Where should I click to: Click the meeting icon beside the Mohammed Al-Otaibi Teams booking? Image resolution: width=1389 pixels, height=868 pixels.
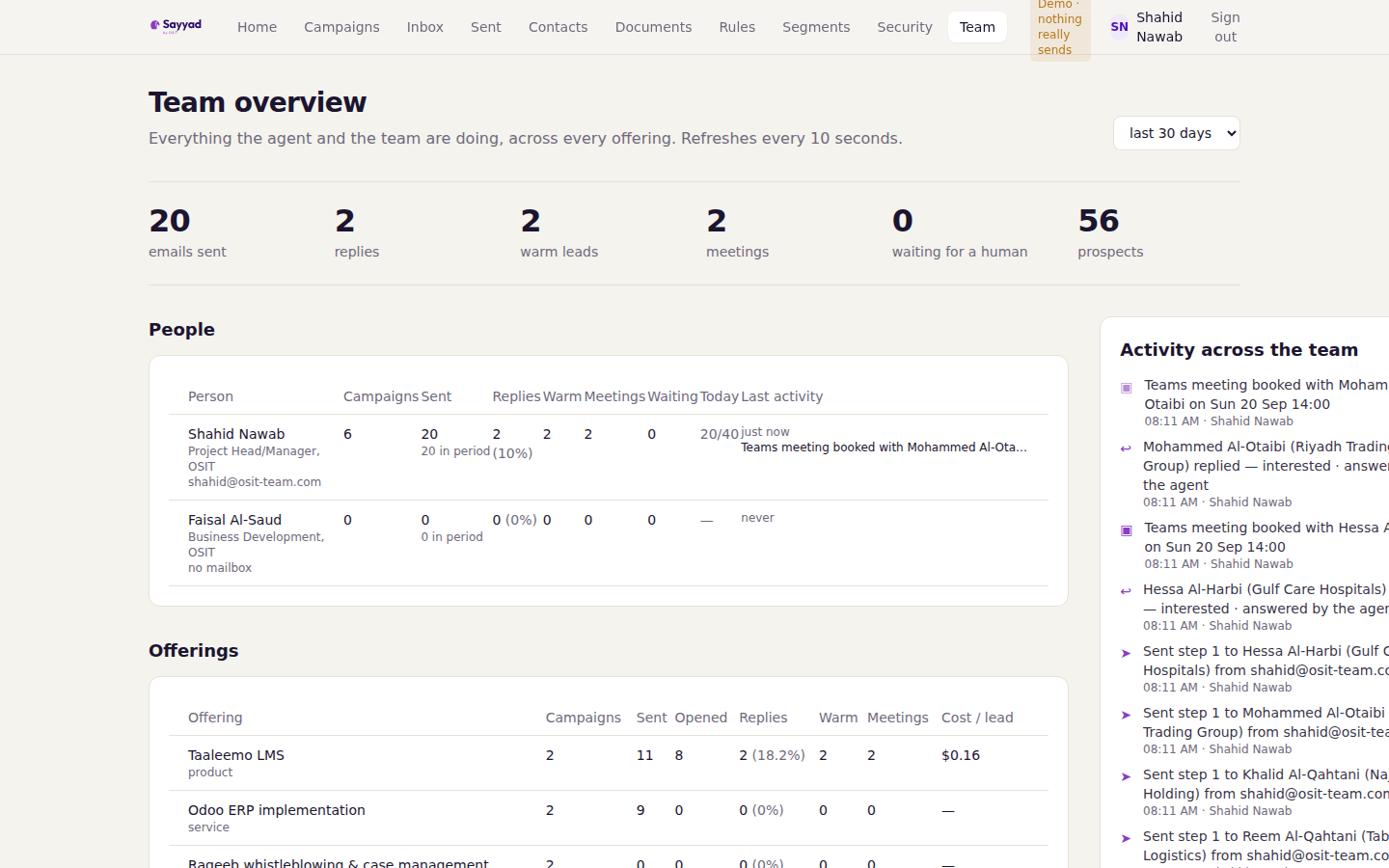click(1126, 388)
